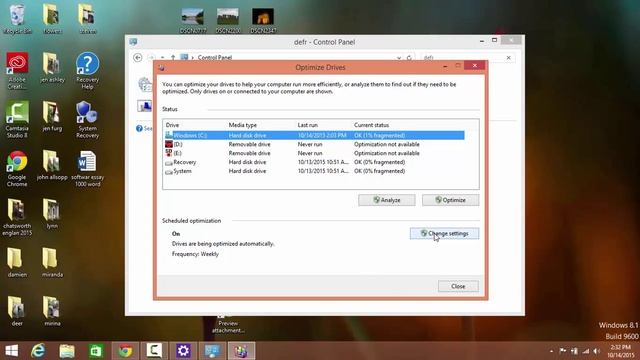Clear the Control Panel search box

(509, 58)
